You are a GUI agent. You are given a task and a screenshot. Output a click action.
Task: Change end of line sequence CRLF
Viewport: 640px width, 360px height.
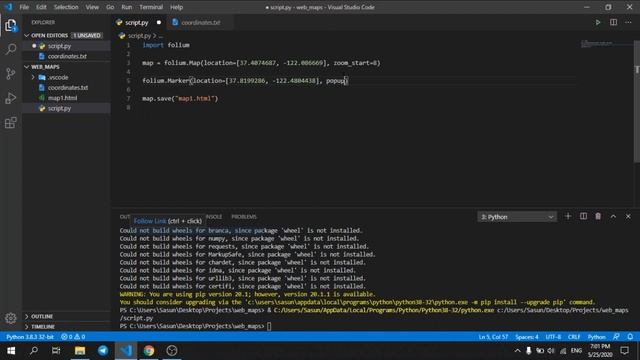point(574,337)
